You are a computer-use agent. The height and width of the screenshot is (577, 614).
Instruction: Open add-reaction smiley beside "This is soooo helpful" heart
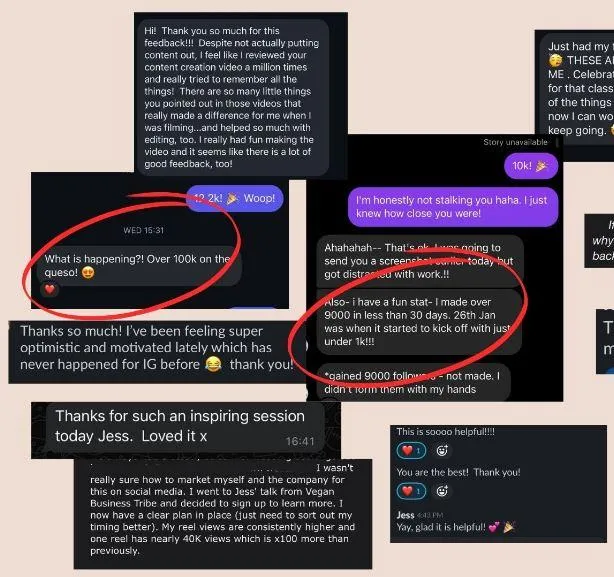tap(442, 451)
